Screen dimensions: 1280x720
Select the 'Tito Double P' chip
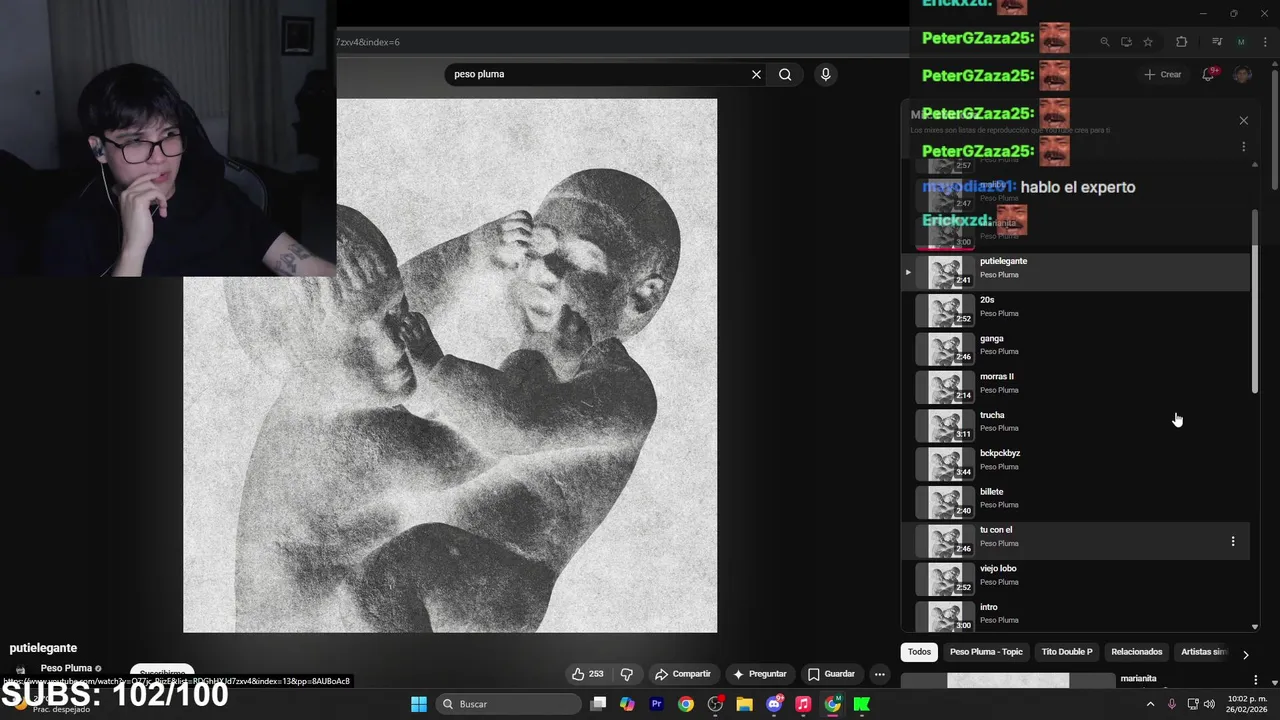click(x=1067, y=652)
